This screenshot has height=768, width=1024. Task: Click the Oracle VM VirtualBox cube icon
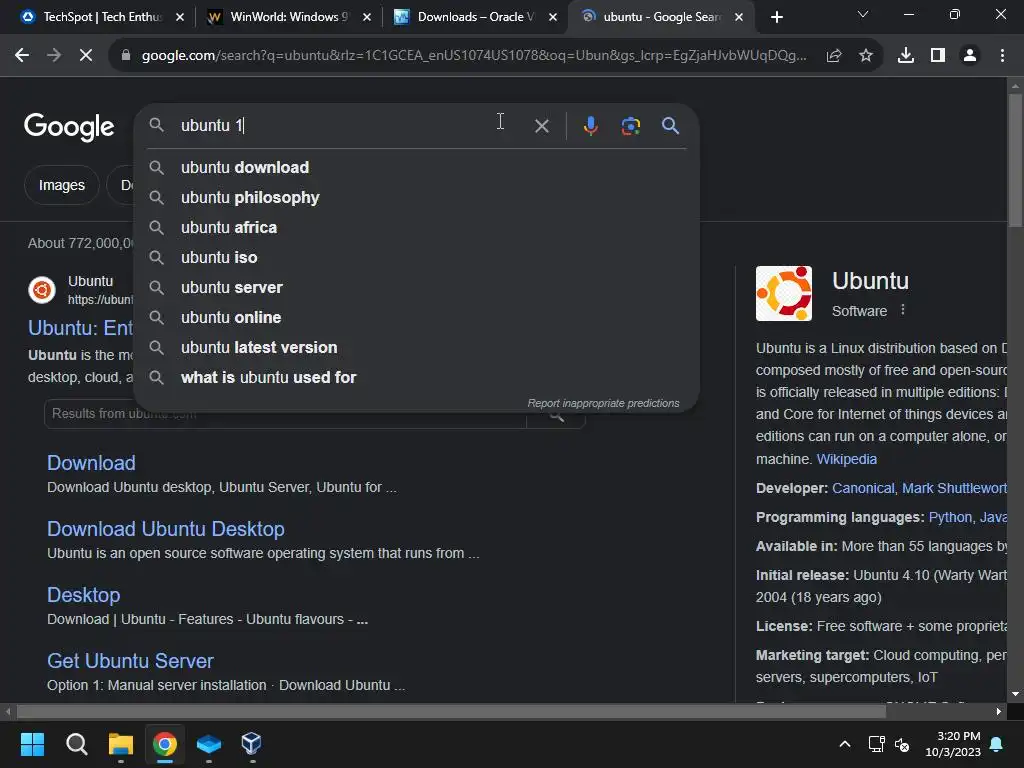click(251, 744)
